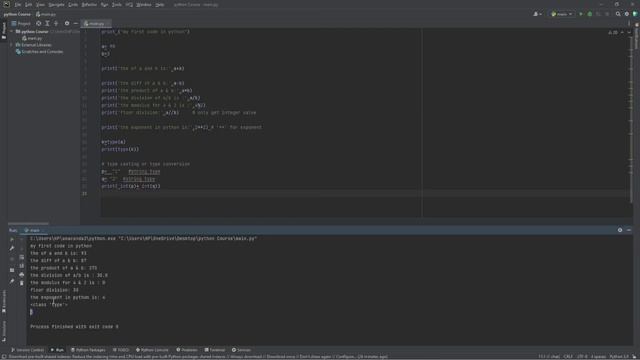Screen dimensions: 640x360
Task: Open the VCS menu
Action: tap(129, 4)
